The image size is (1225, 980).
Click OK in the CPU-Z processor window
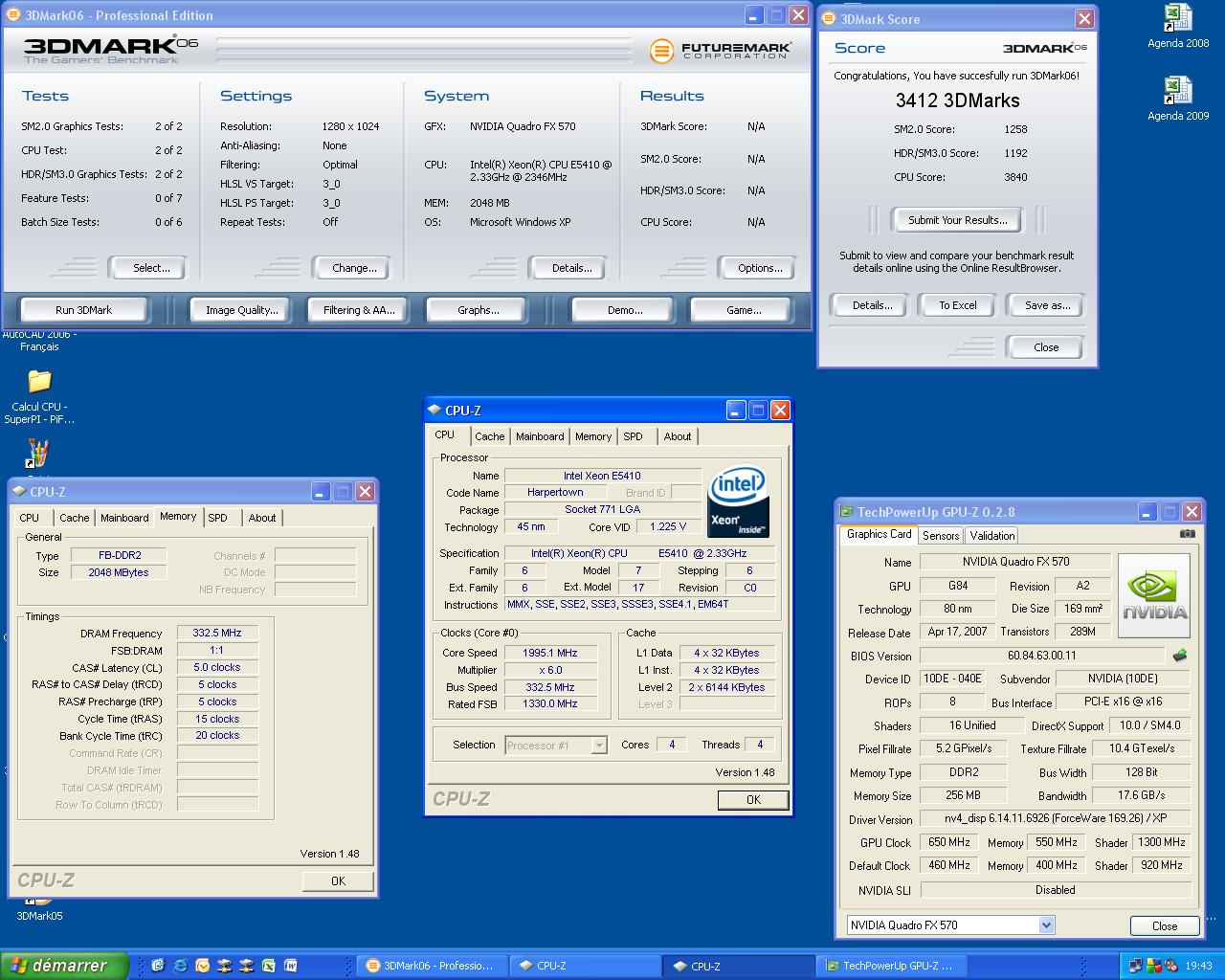(753, 800)
